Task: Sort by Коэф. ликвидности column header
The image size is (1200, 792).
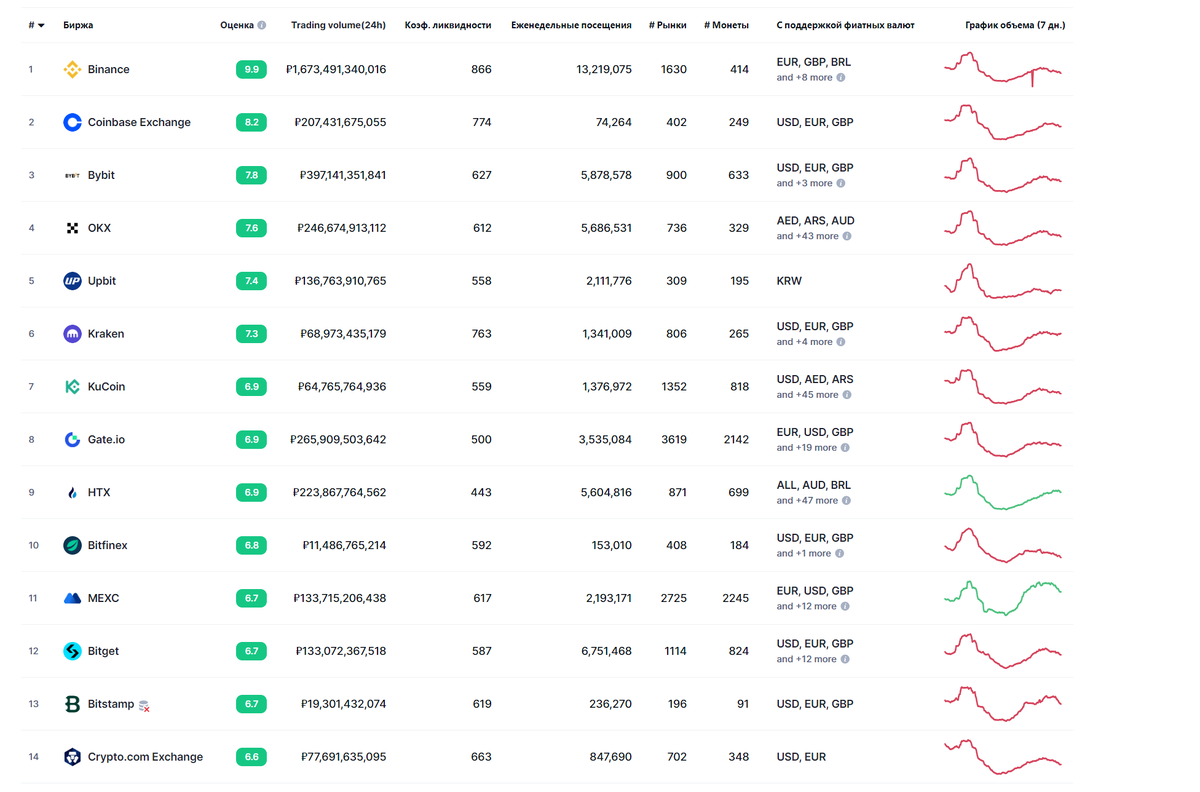Action: 448,25
